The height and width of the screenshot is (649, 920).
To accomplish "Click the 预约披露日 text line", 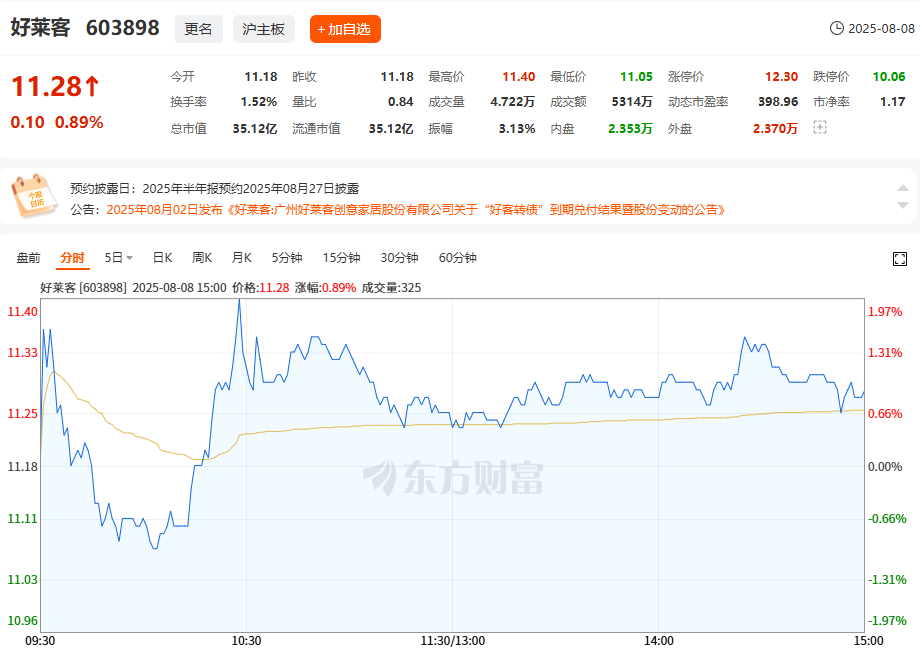I will click(215, 188).
